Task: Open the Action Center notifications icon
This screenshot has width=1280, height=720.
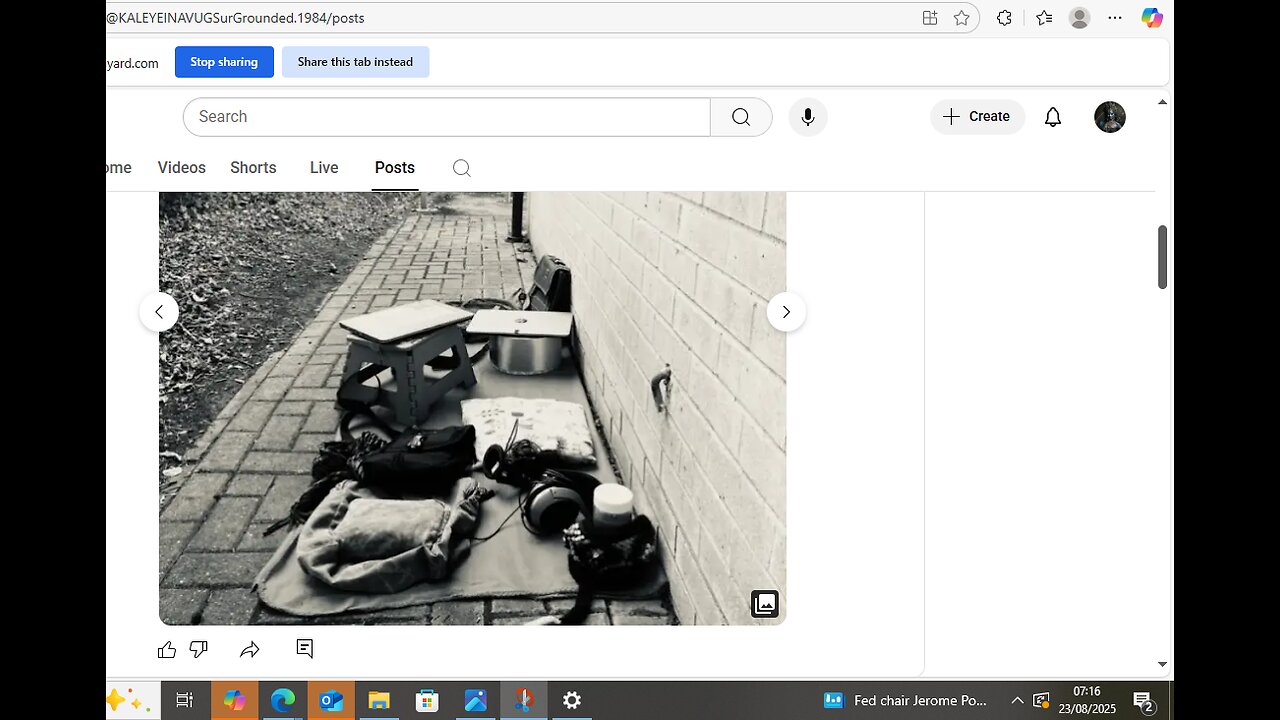Action: tap(1143, 701)
